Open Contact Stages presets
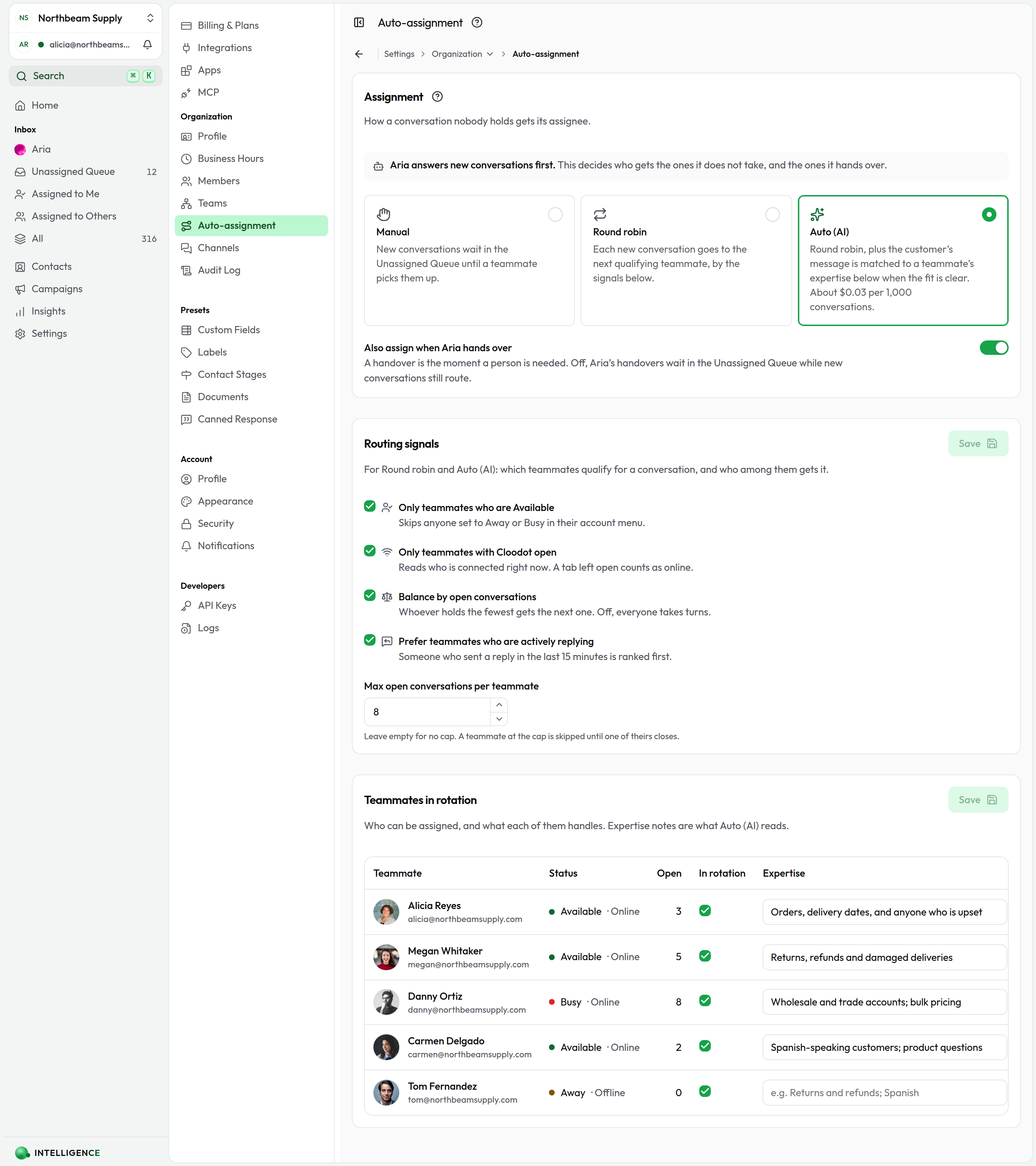The width and height of the screenshot is (1036, 1166). [x=251, y=374]
